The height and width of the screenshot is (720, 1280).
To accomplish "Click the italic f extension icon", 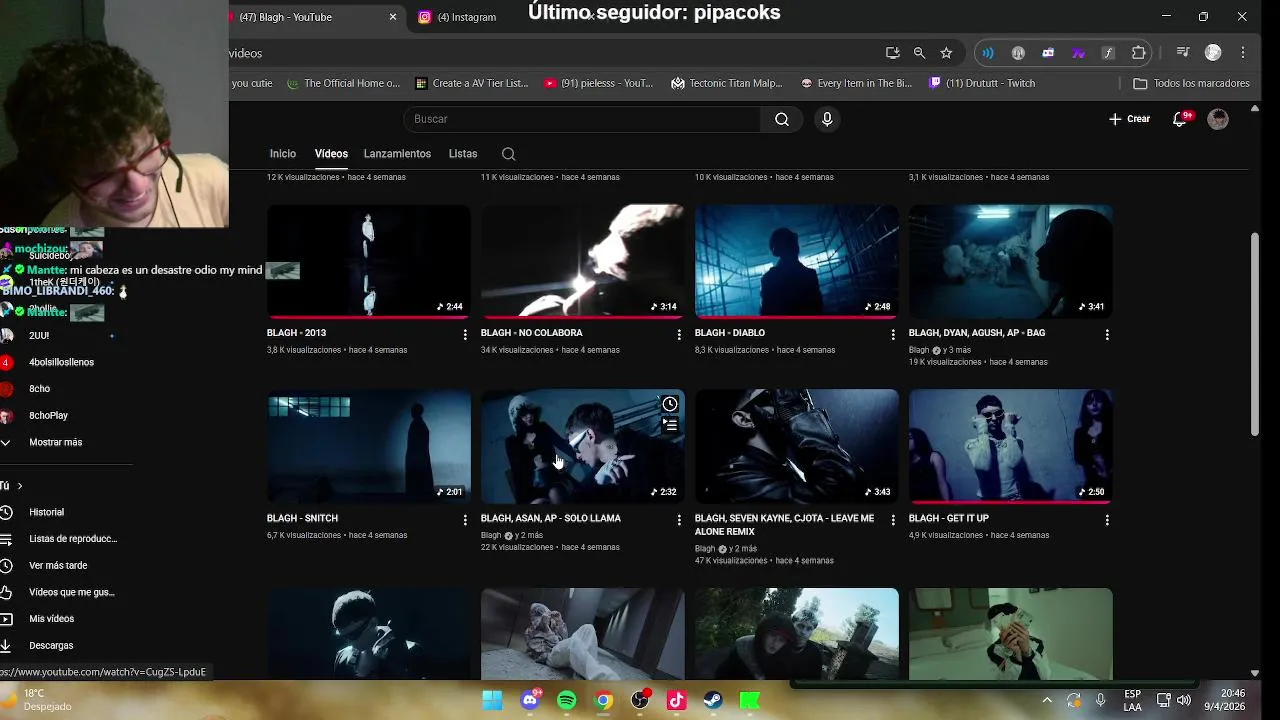I will click(1108, 53).
